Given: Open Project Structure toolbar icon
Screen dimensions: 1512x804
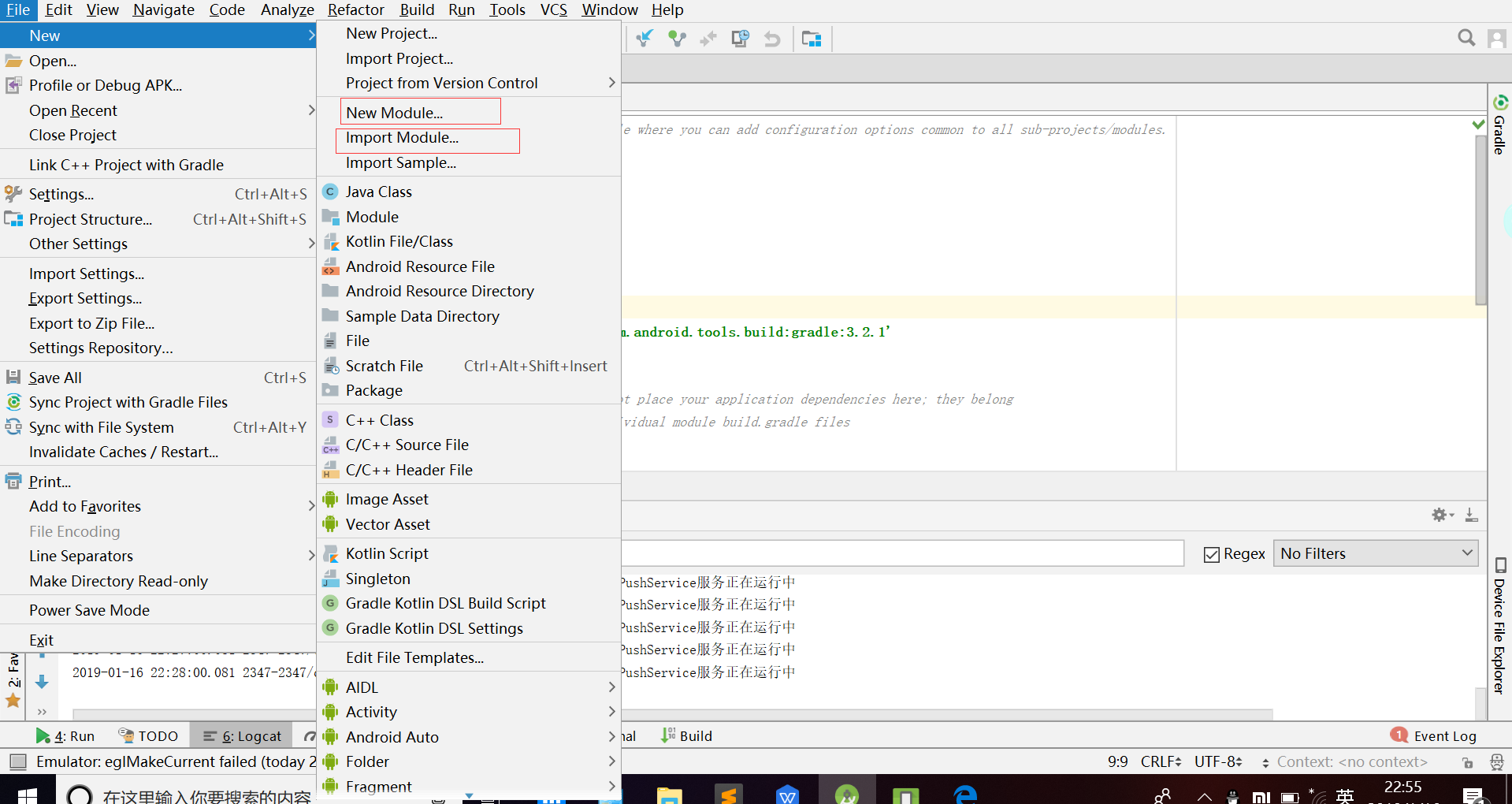Looking at the screenshot, I should [x=812, y=38].
